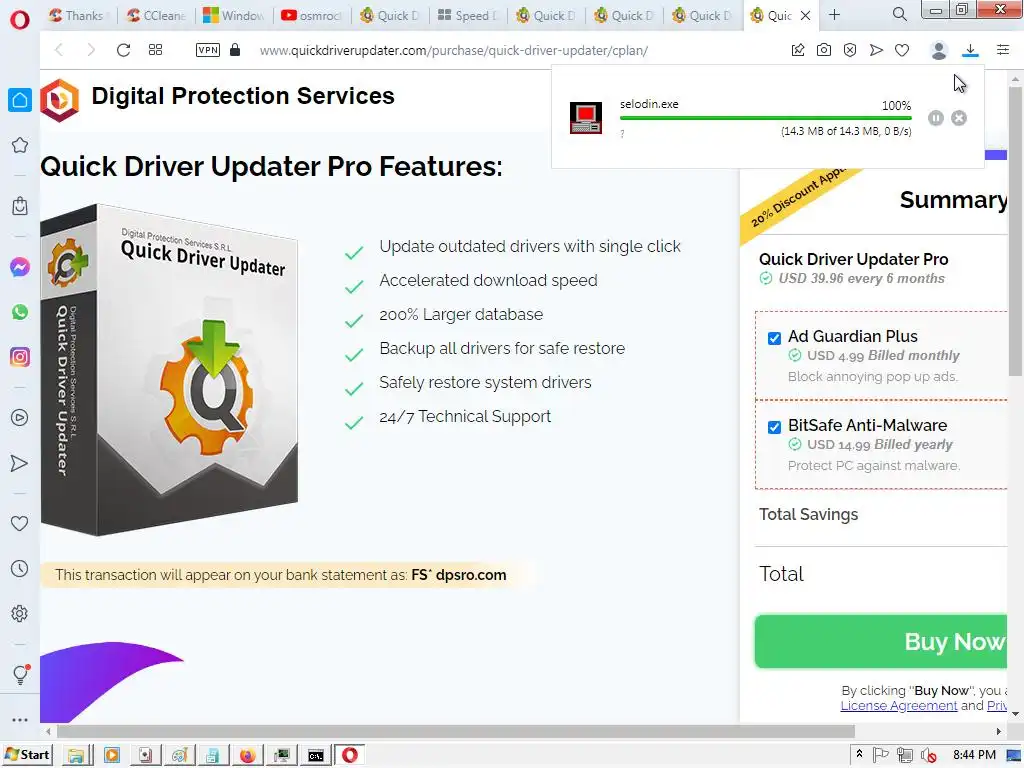Click the muted volume tray icon
The image size is (1024, 768).
tap(928, 756)
